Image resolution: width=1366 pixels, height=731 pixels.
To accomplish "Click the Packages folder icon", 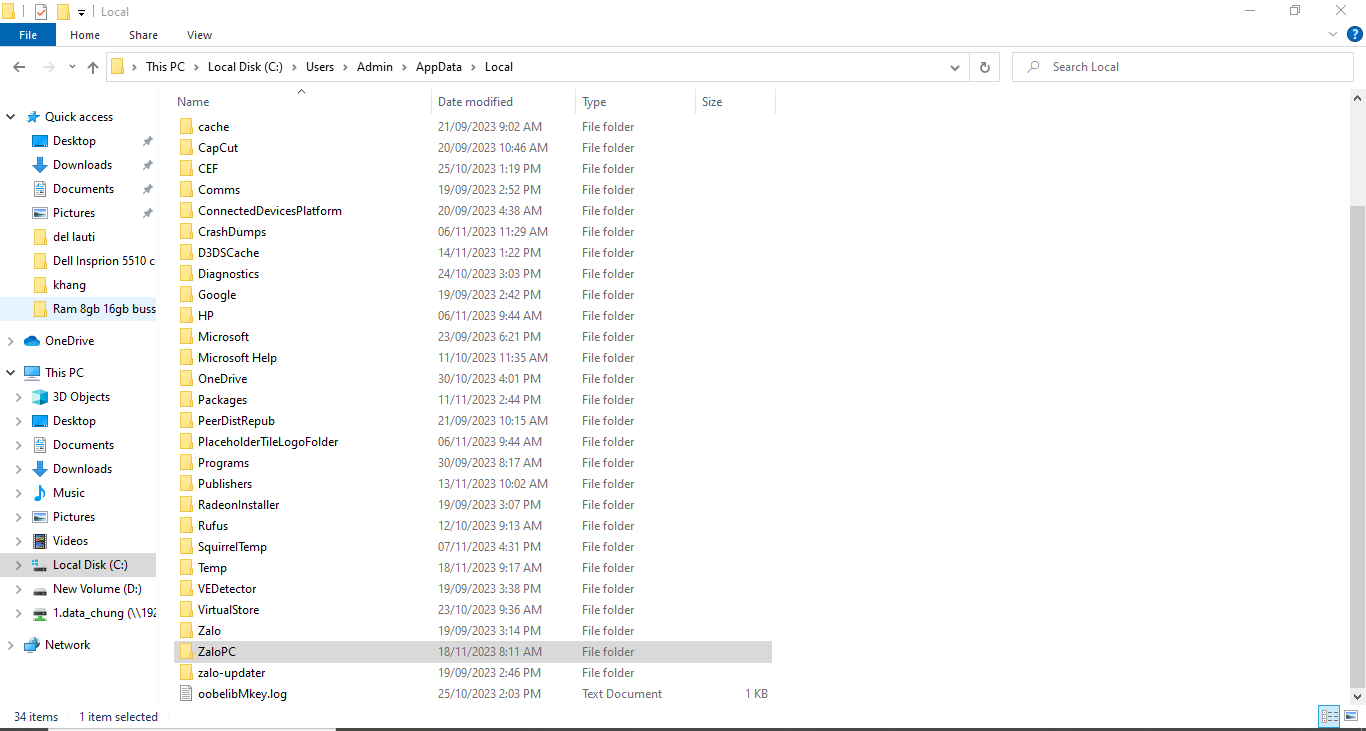I will 186,400.
